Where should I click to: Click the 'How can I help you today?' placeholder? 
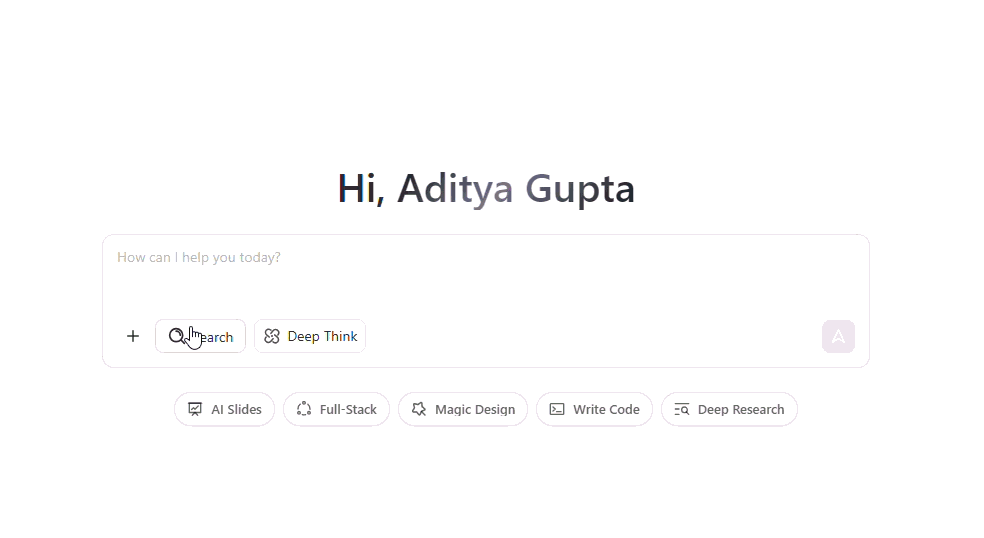pyautogui.click(x=199, y=258)
